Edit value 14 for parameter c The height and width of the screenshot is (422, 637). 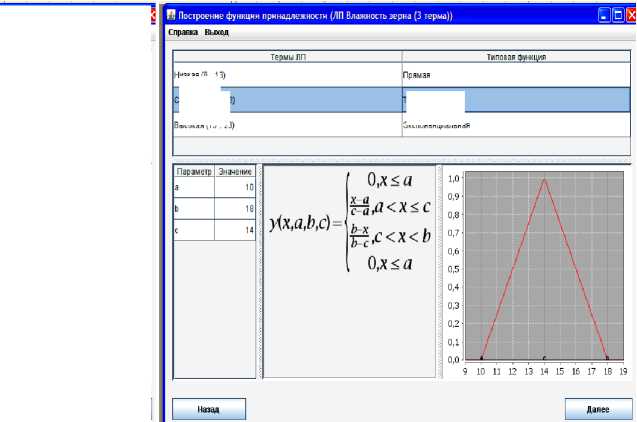(x=235, y=230)
